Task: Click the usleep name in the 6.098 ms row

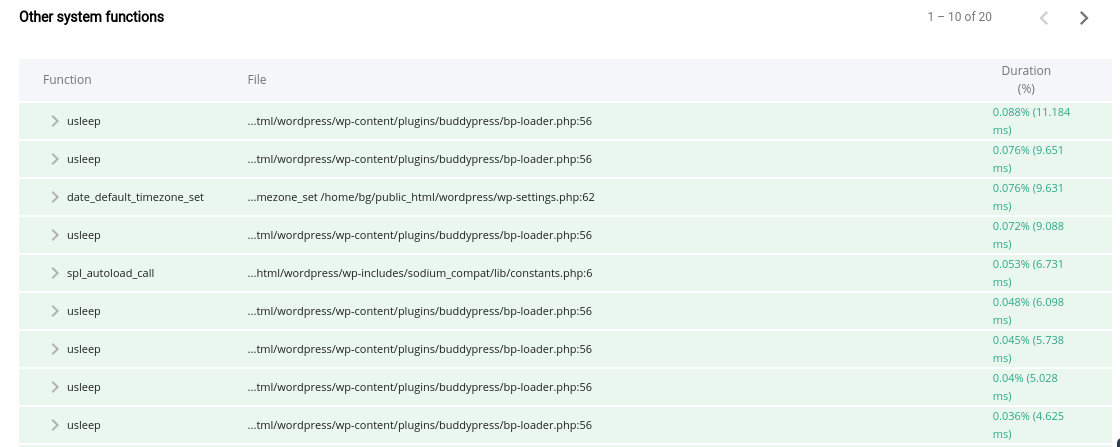Action: pyautogui.click(x=84, y=311)
